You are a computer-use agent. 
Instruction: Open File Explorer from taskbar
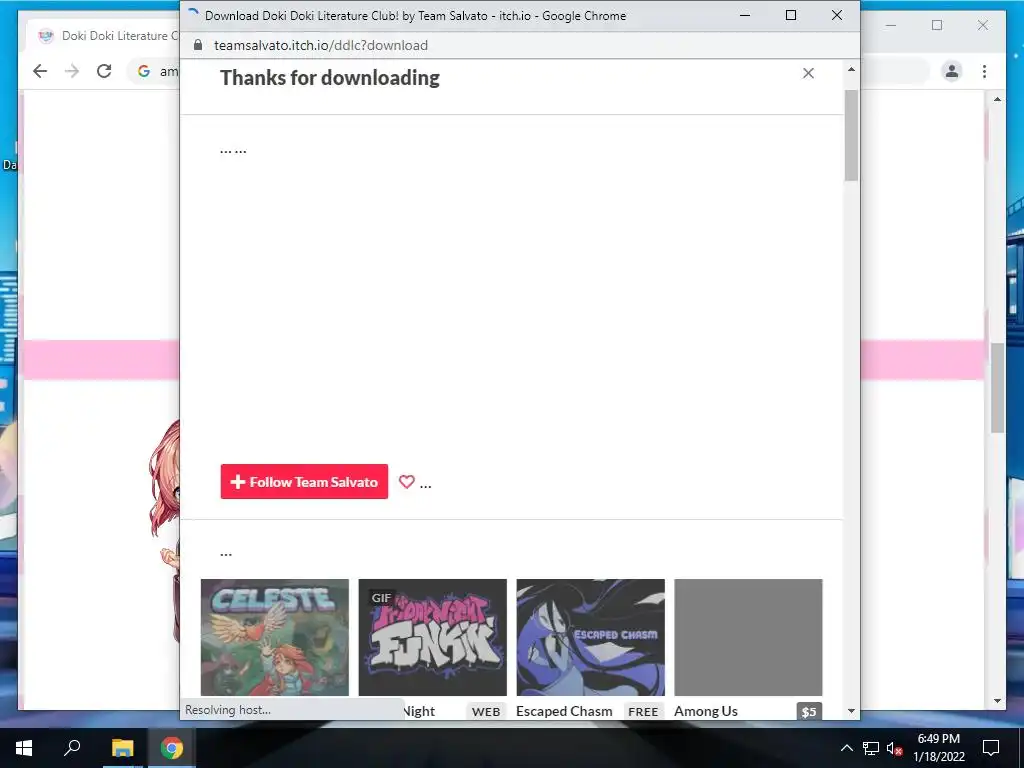click(x=122, y=748)
